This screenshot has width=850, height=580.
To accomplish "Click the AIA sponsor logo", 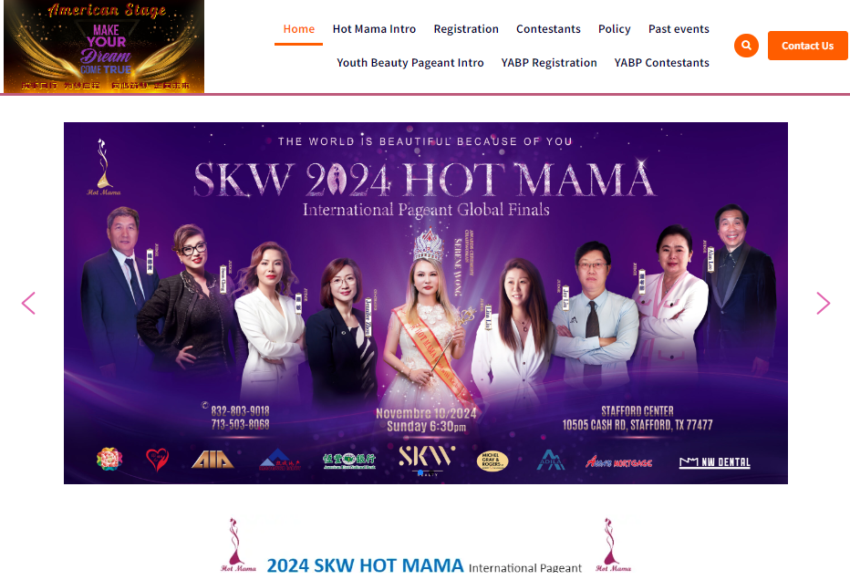I will point(212,460).
